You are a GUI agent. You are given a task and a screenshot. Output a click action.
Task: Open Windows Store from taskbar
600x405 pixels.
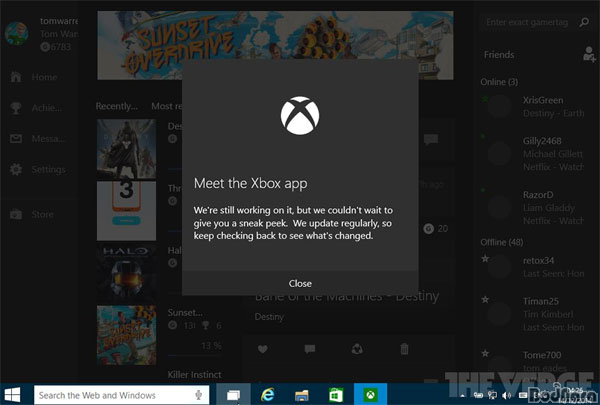[336, 395]
